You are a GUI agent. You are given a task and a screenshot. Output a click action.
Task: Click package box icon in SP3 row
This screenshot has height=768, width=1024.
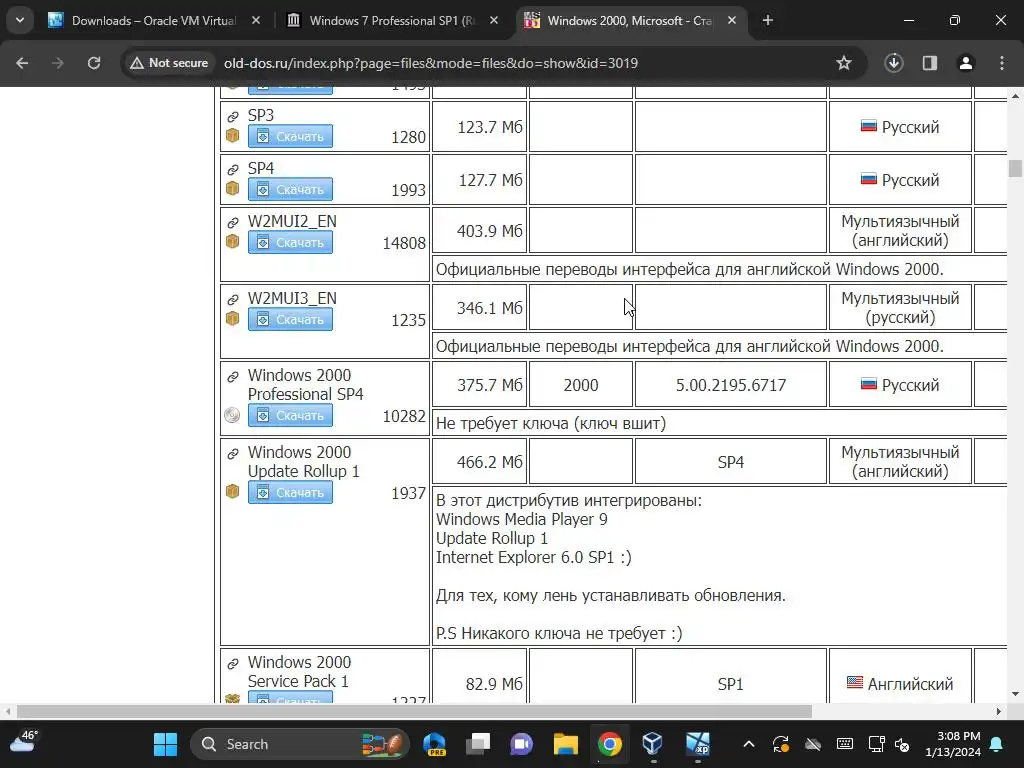(x=232, y=135)
